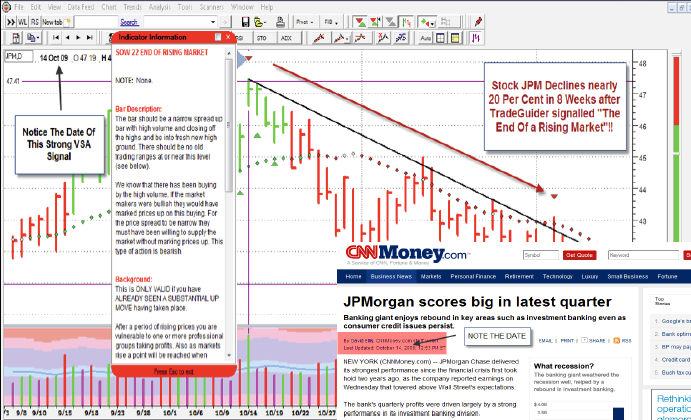Open the Technology tab on CNNMoney
The height and width of the screenshot is (420, 691).
click(x=557, y=277)
